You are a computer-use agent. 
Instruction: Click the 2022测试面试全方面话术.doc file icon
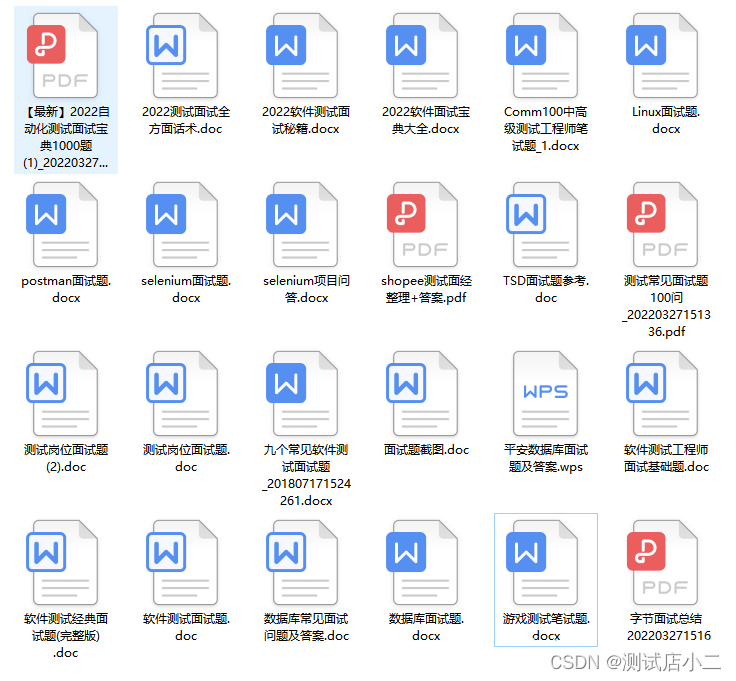183,55
